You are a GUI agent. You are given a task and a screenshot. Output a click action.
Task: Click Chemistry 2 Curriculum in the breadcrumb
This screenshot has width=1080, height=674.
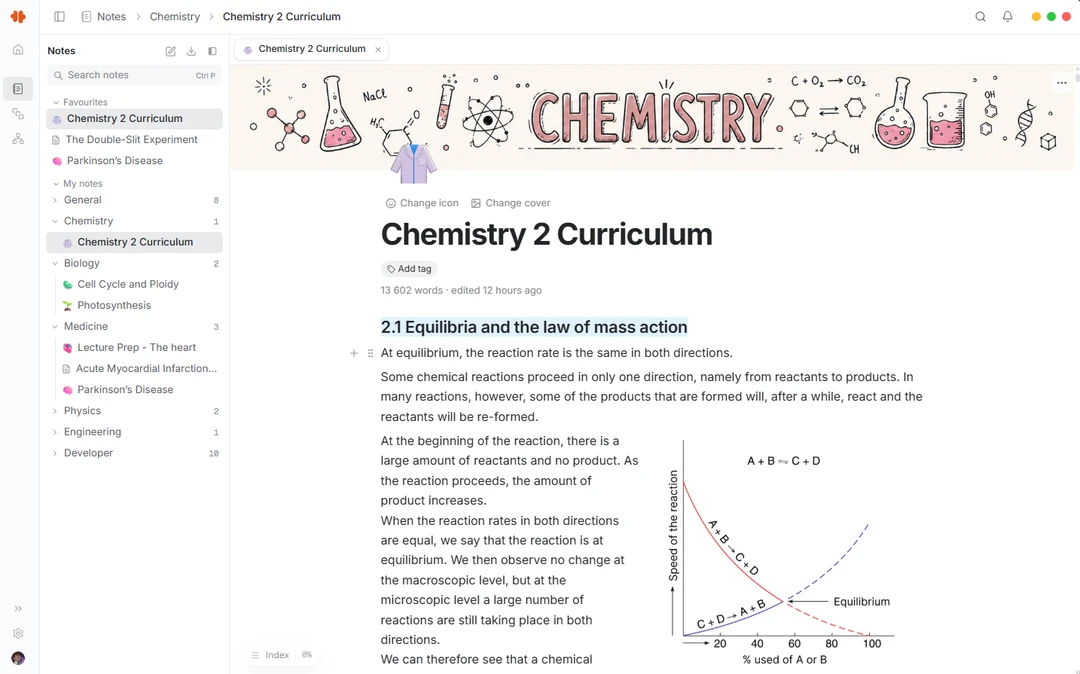(x=281, y=17)
